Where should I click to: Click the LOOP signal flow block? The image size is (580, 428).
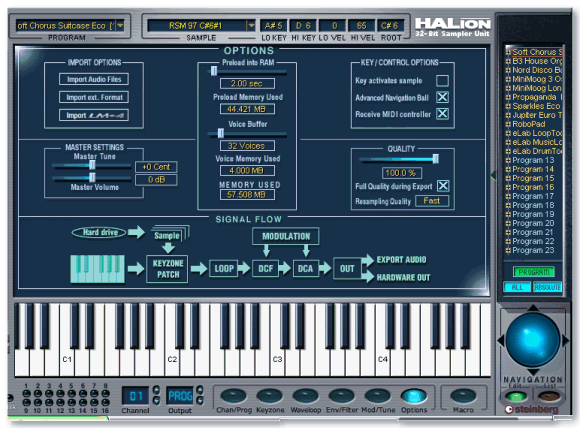click(224, 269)
